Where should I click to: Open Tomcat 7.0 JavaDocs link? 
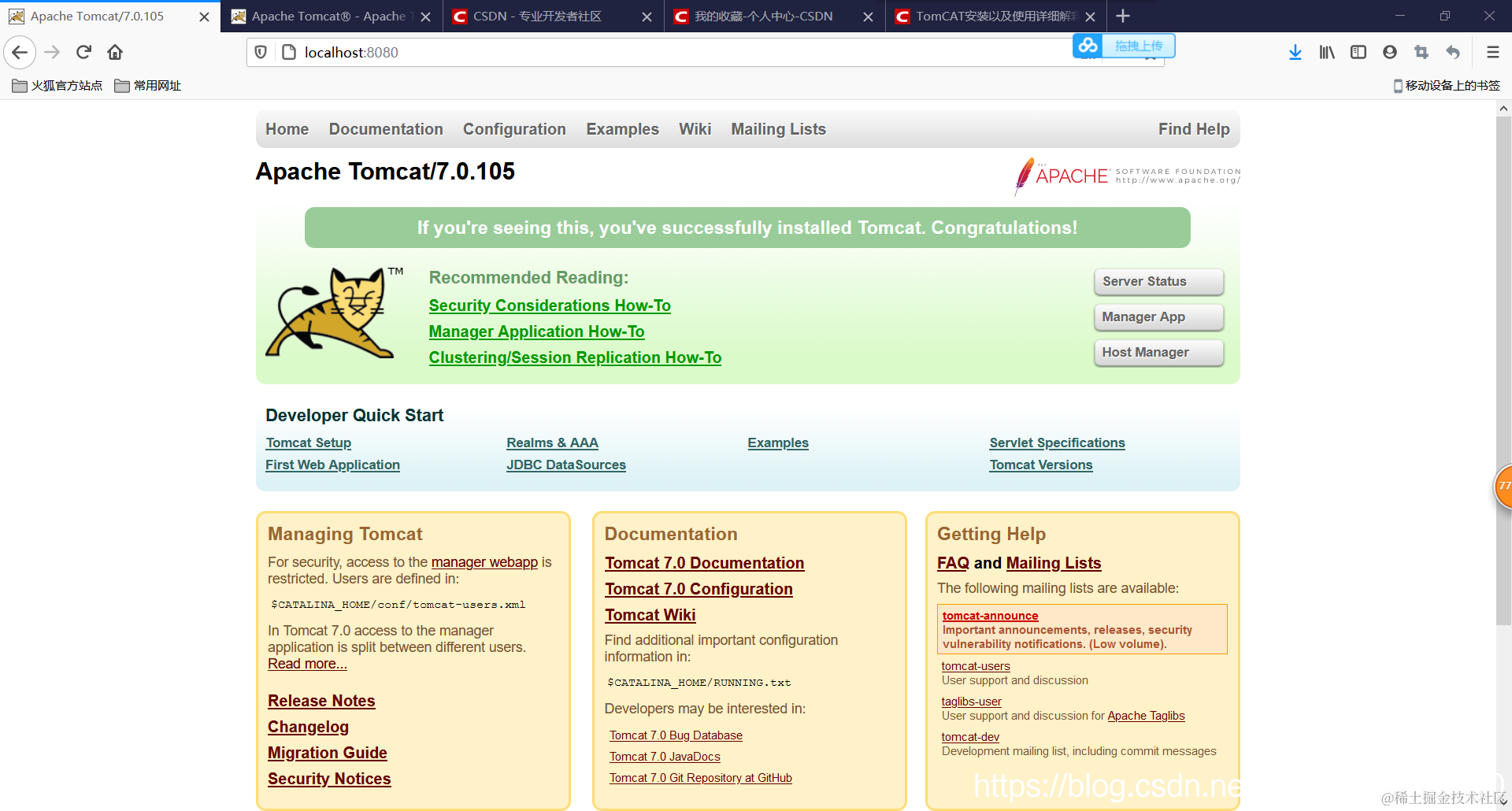click(x=665, y=757)
